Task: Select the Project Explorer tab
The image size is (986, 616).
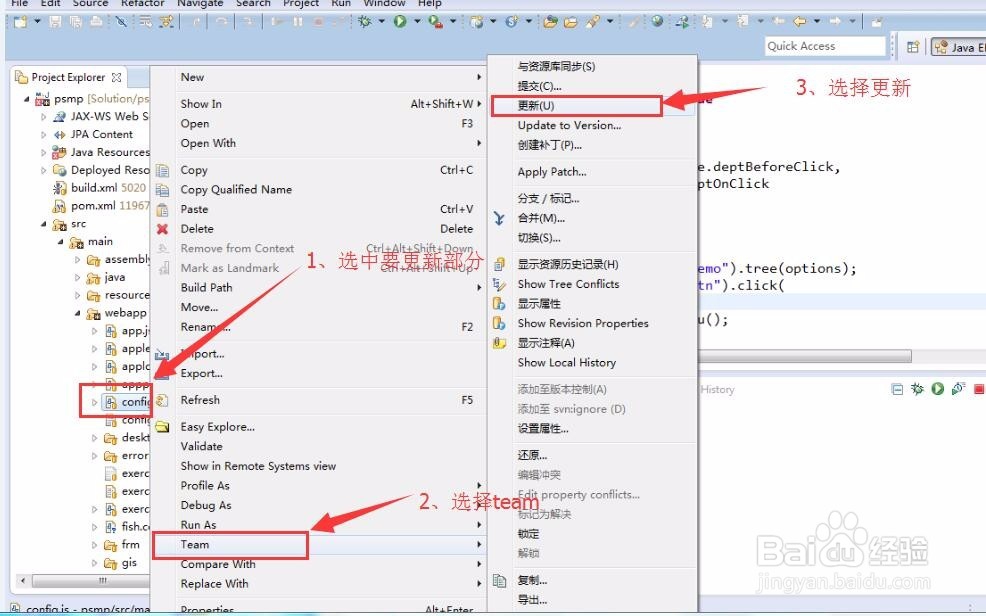Action: (68, 77)
